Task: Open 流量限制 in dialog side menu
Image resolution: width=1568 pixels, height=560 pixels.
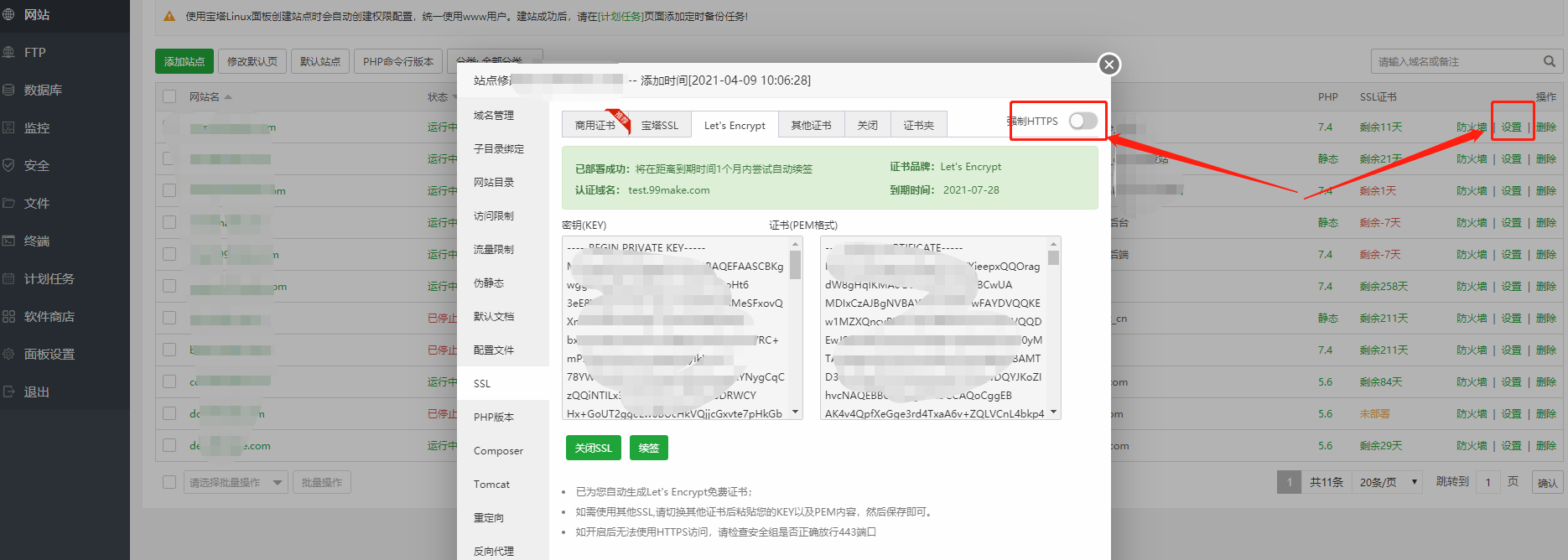Action: point(503,249)
